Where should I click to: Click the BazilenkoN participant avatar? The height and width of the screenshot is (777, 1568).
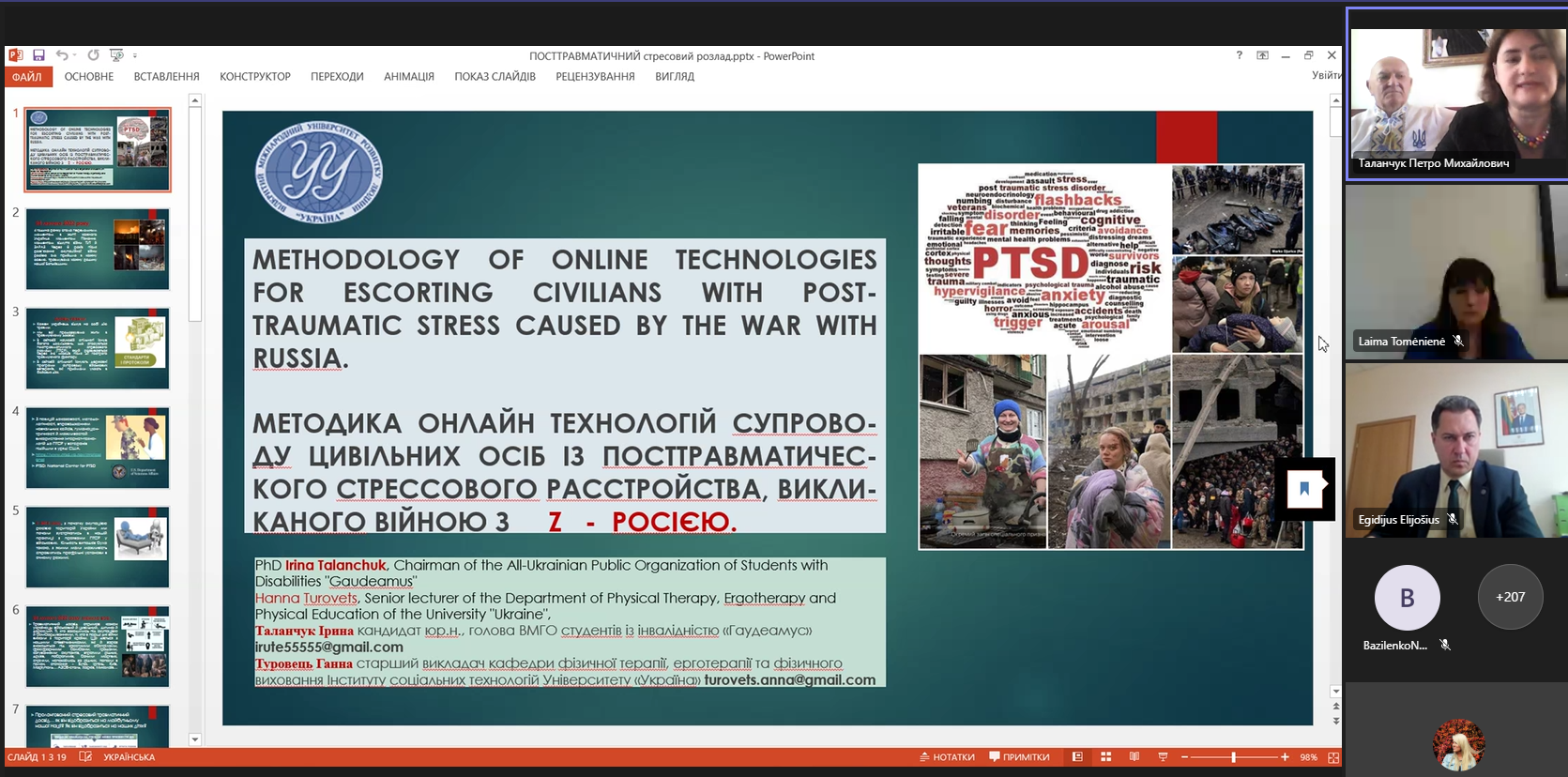(x=1407, y=598)
